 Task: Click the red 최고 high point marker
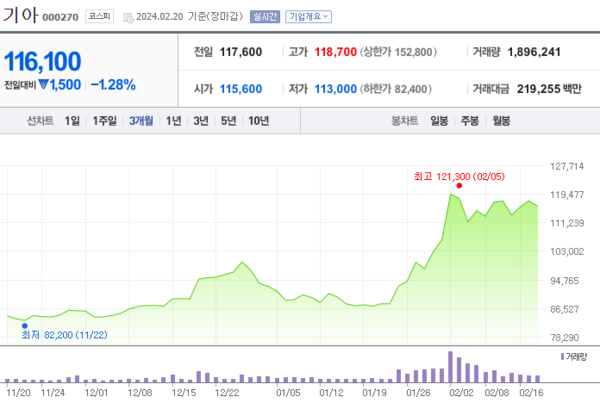pyautogui.click(x=459, y=186)
